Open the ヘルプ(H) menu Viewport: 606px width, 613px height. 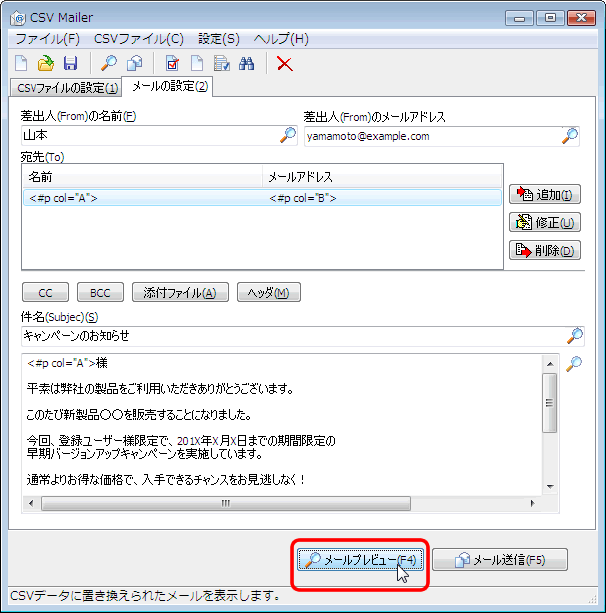point(281,39)
